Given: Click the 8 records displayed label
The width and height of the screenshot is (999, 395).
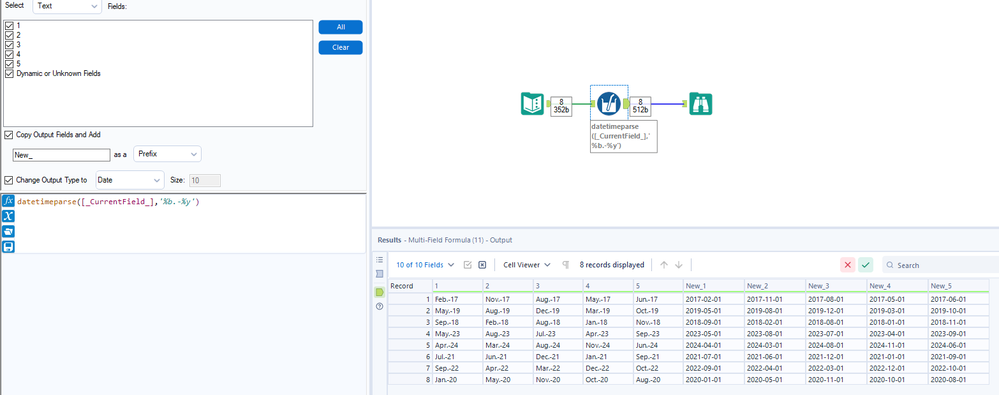Looking at the screenshot, I should click(612, 264).
